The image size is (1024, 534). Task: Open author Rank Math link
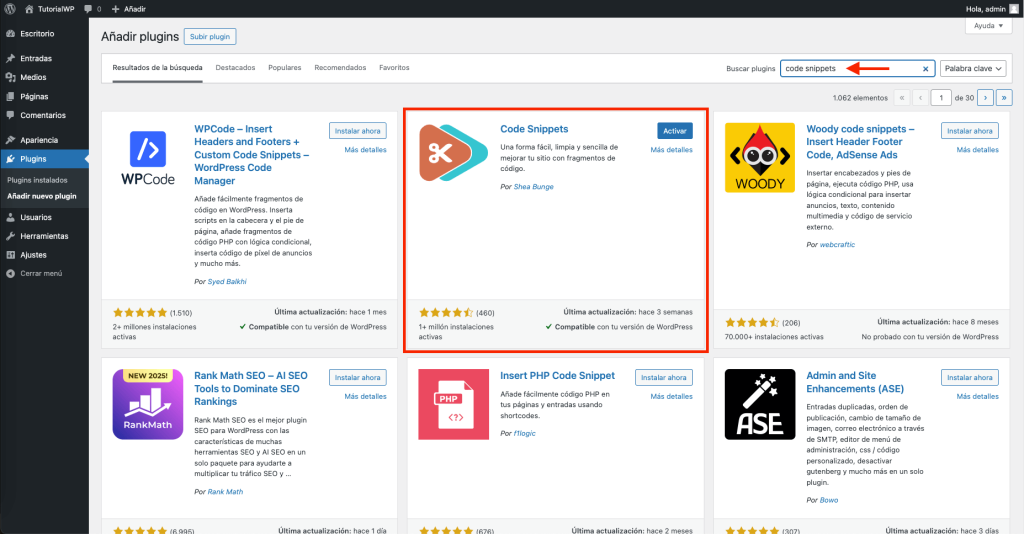click(x=225, y=492)
